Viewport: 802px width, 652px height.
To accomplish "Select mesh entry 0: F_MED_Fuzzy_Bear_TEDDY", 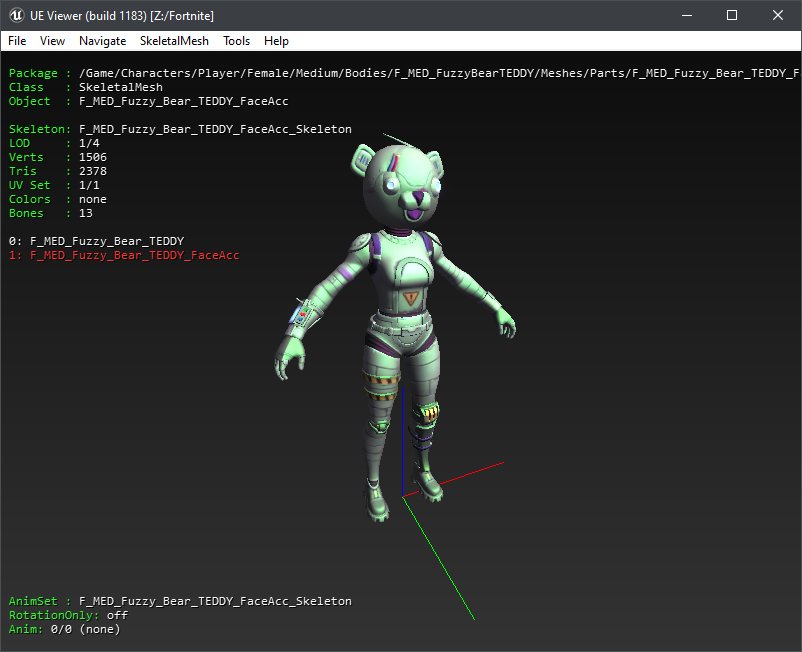I will [96, 241].
